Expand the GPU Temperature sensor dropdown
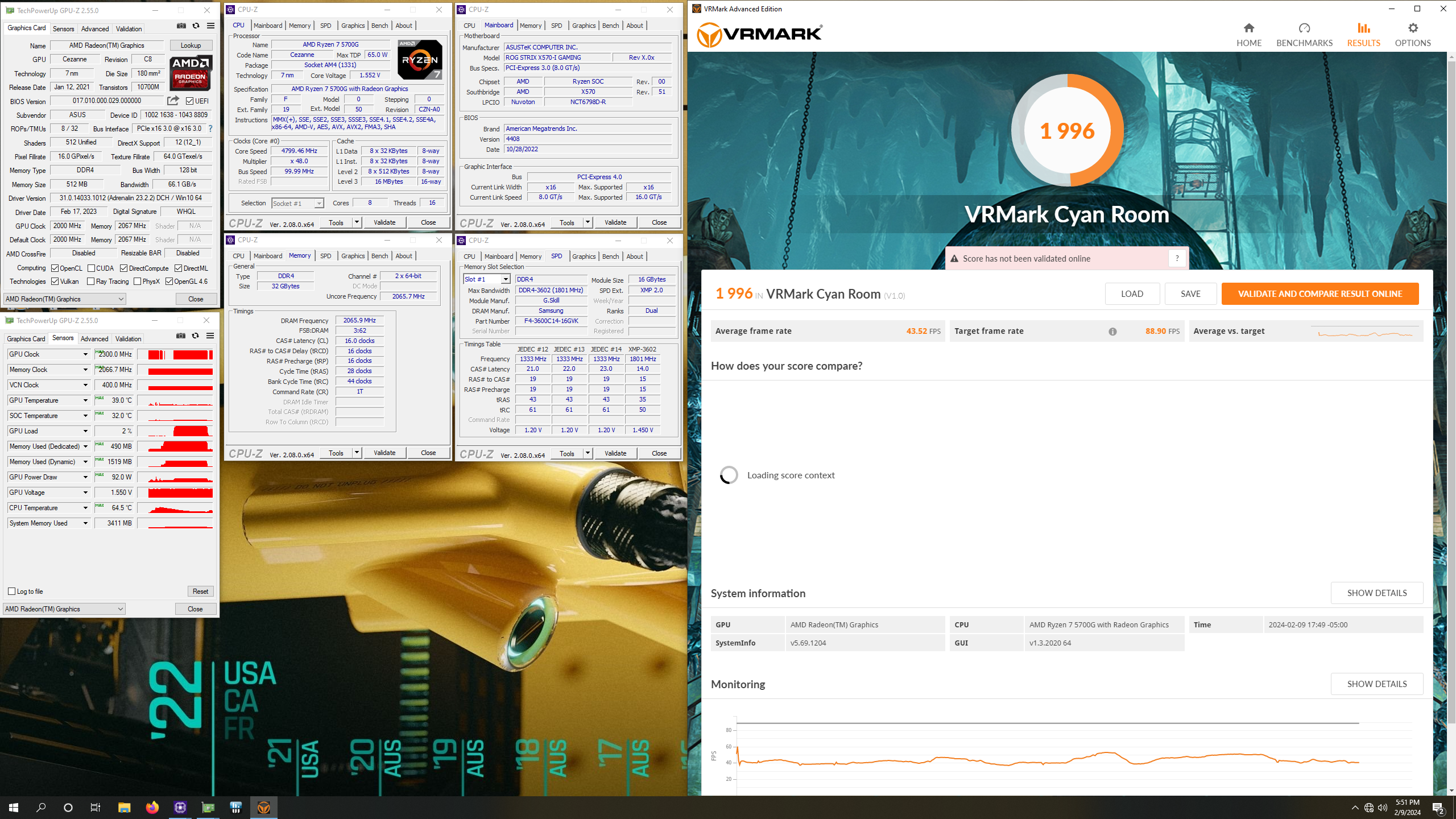Screen dimensions: 1456x819 (x=86, y=400)
